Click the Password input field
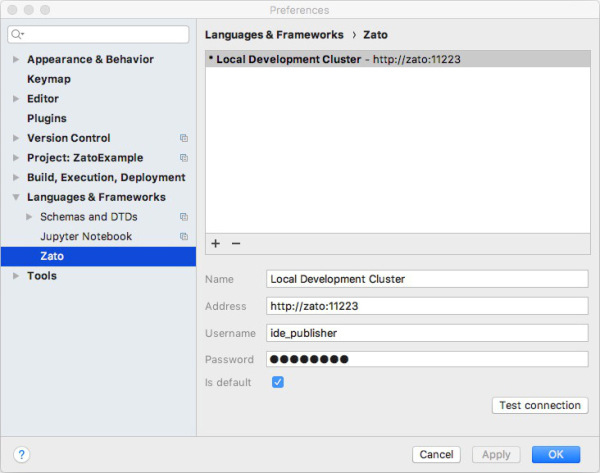Viewport: 600px width, 473px height. point(427,359)
